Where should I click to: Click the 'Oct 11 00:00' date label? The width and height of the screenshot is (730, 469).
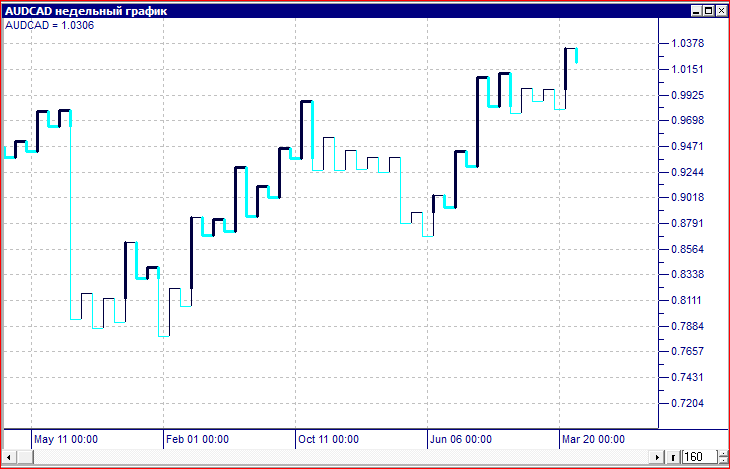(329, 439)
